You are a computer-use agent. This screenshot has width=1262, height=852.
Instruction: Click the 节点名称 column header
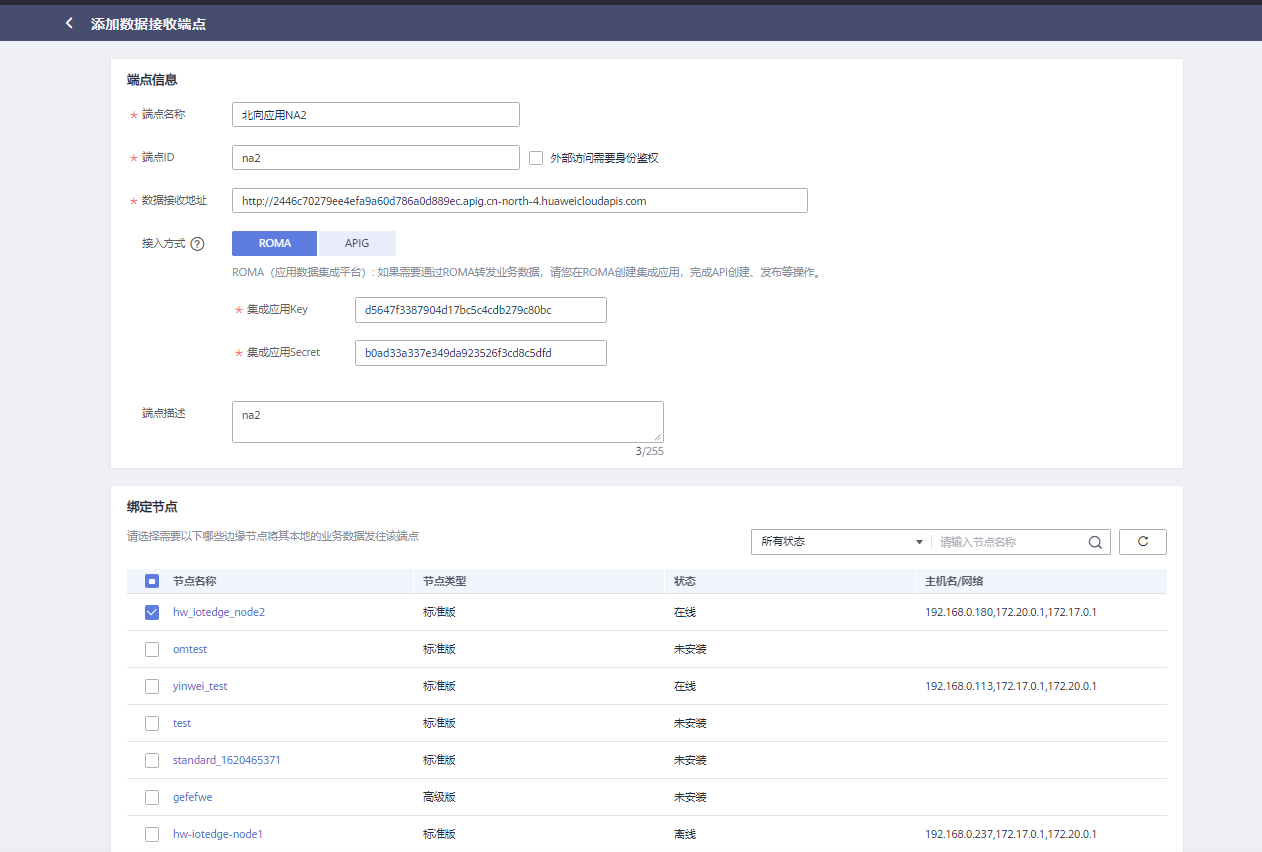tap(195, 581)
